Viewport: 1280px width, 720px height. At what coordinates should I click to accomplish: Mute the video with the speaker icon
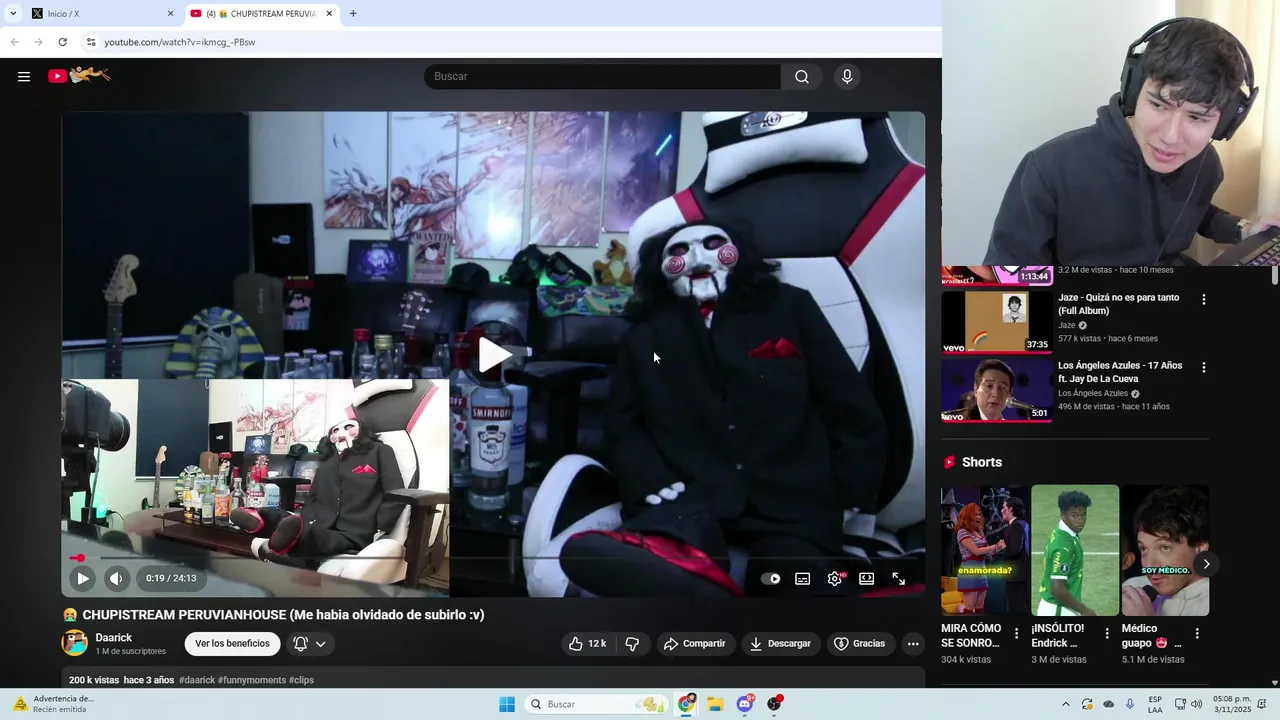116,578
